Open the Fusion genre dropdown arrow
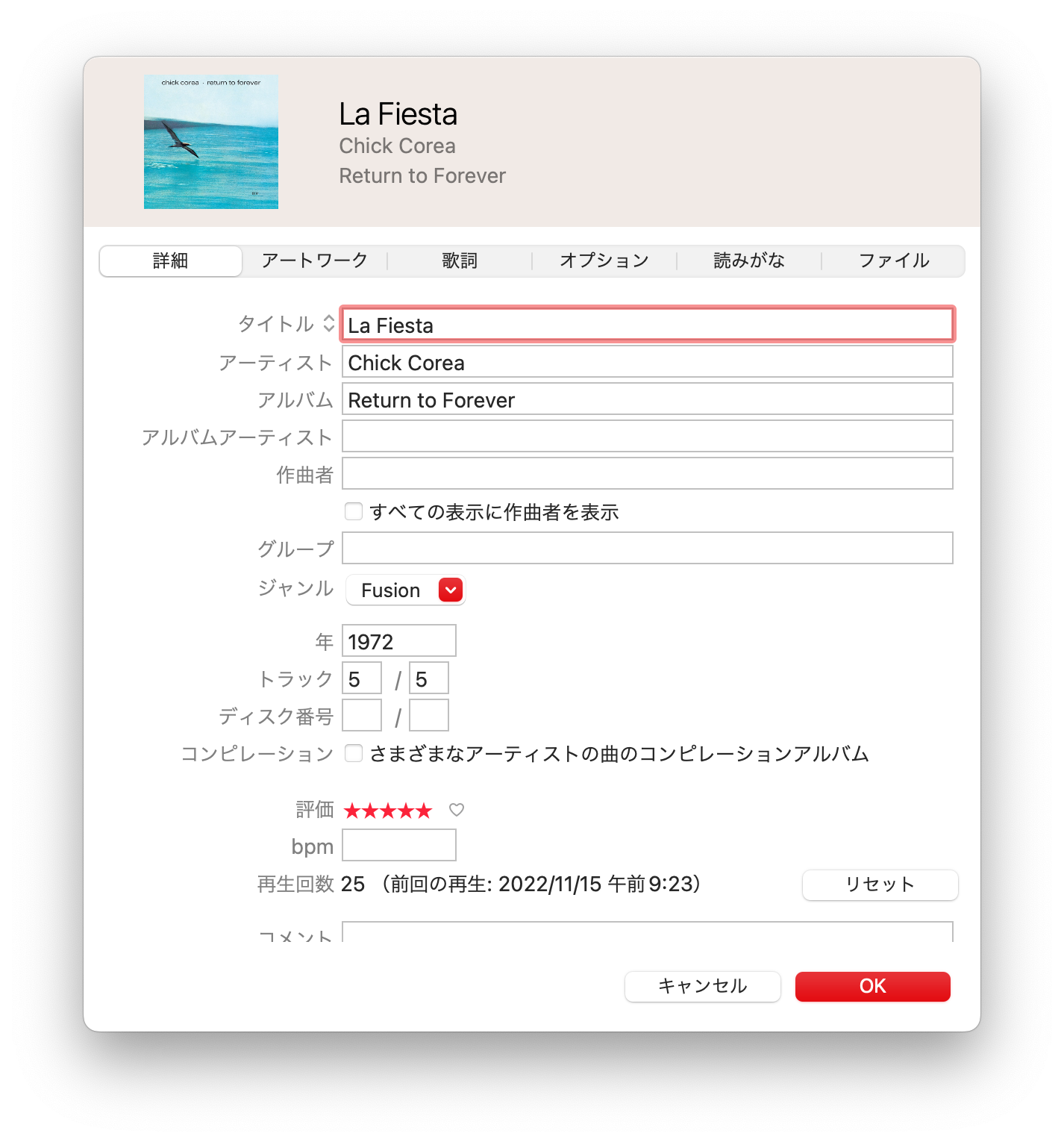Screen dimensions: 1064x1142 (451, 590)
